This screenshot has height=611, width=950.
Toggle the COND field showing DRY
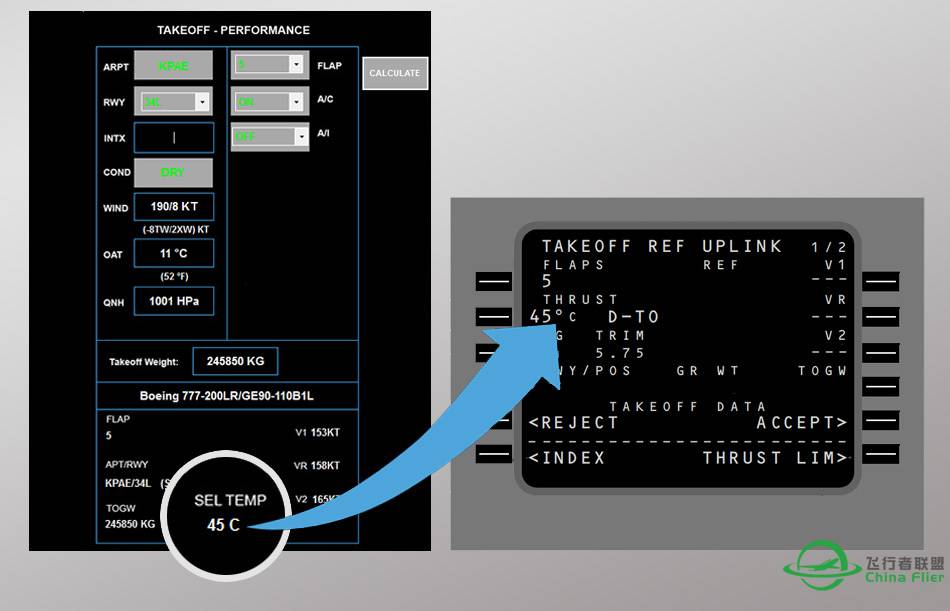click(172, 172)
